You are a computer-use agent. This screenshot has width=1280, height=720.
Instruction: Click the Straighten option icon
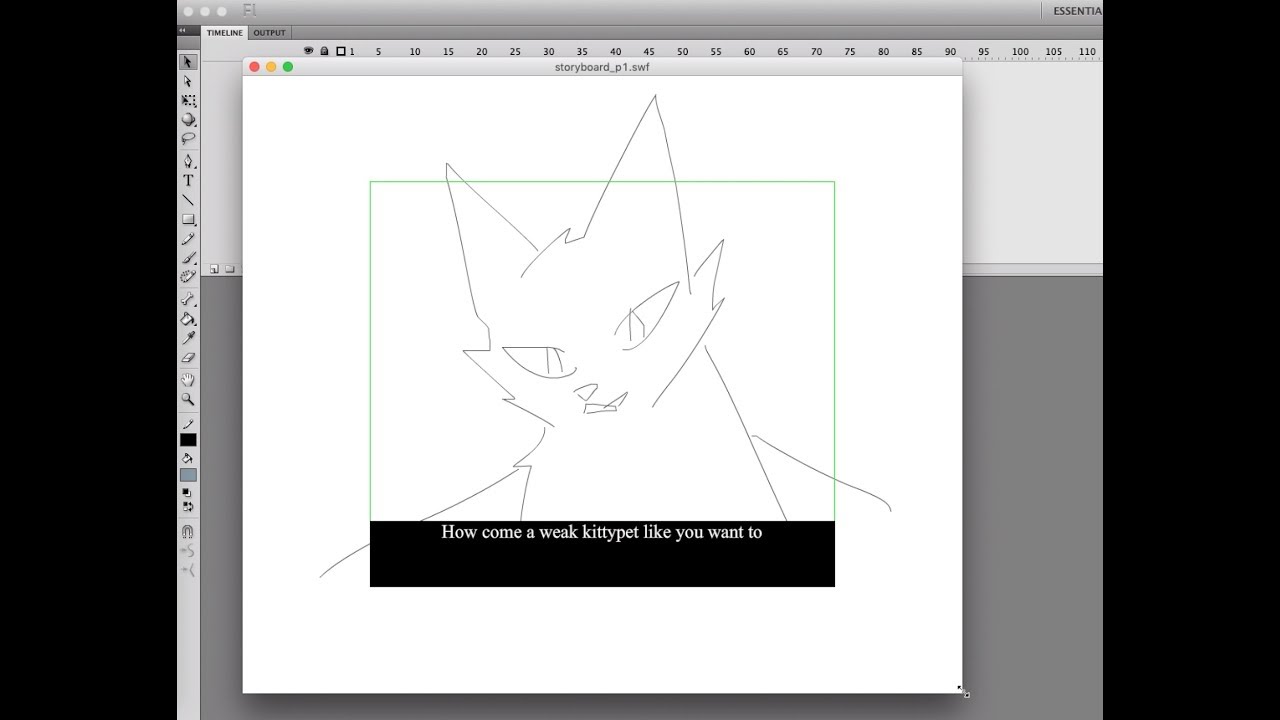click(187, 570)
